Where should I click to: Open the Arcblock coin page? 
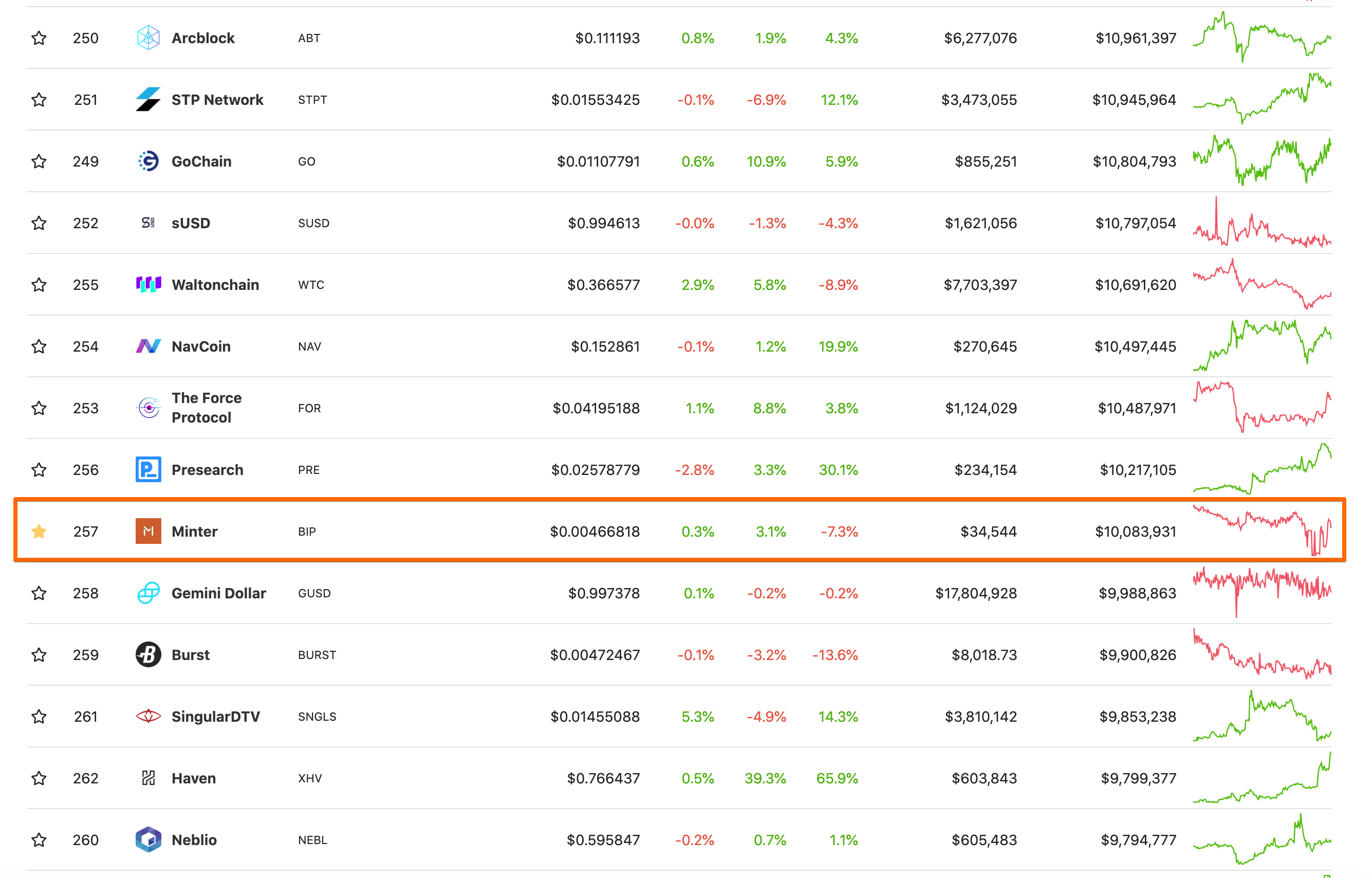[203, 38]
